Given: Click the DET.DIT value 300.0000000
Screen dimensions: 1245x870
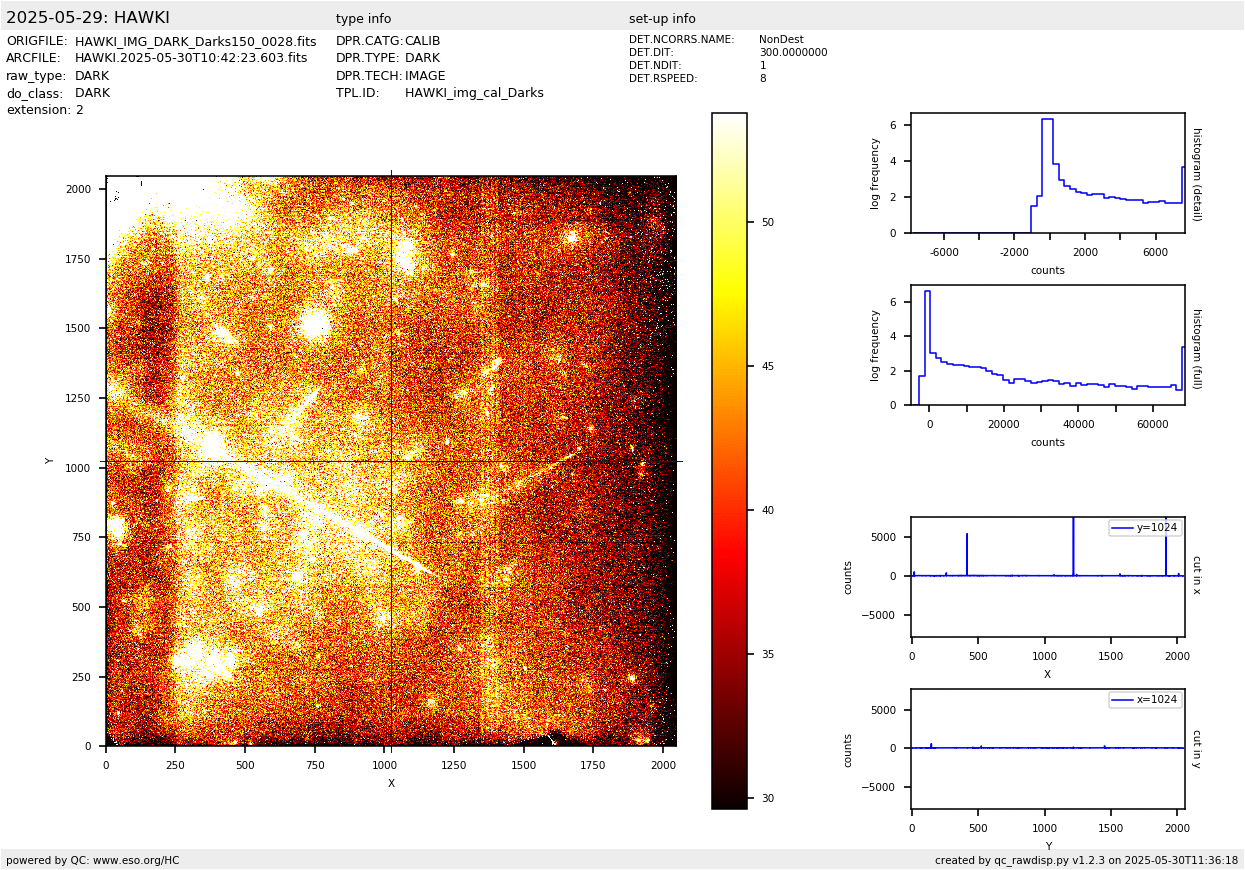Looking at the screenshot, I should 793,53.
